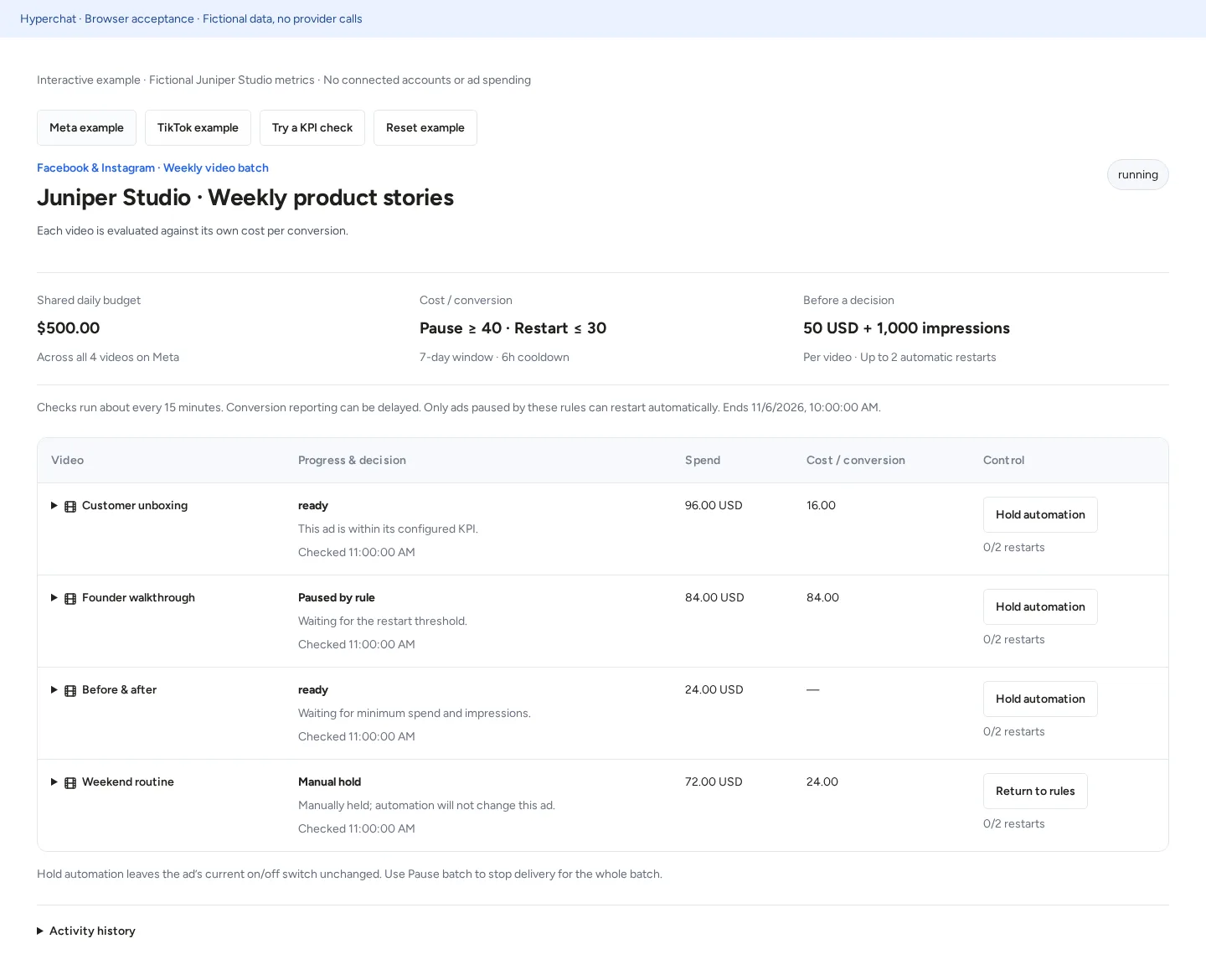Click "This ad is within its configured KPI."
1206x980 pixels.
tap(389, 529)
